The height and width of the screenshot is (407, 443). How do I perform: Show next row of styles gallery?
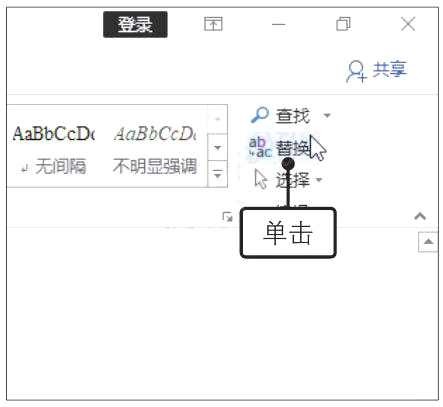[x=218, y=147]
